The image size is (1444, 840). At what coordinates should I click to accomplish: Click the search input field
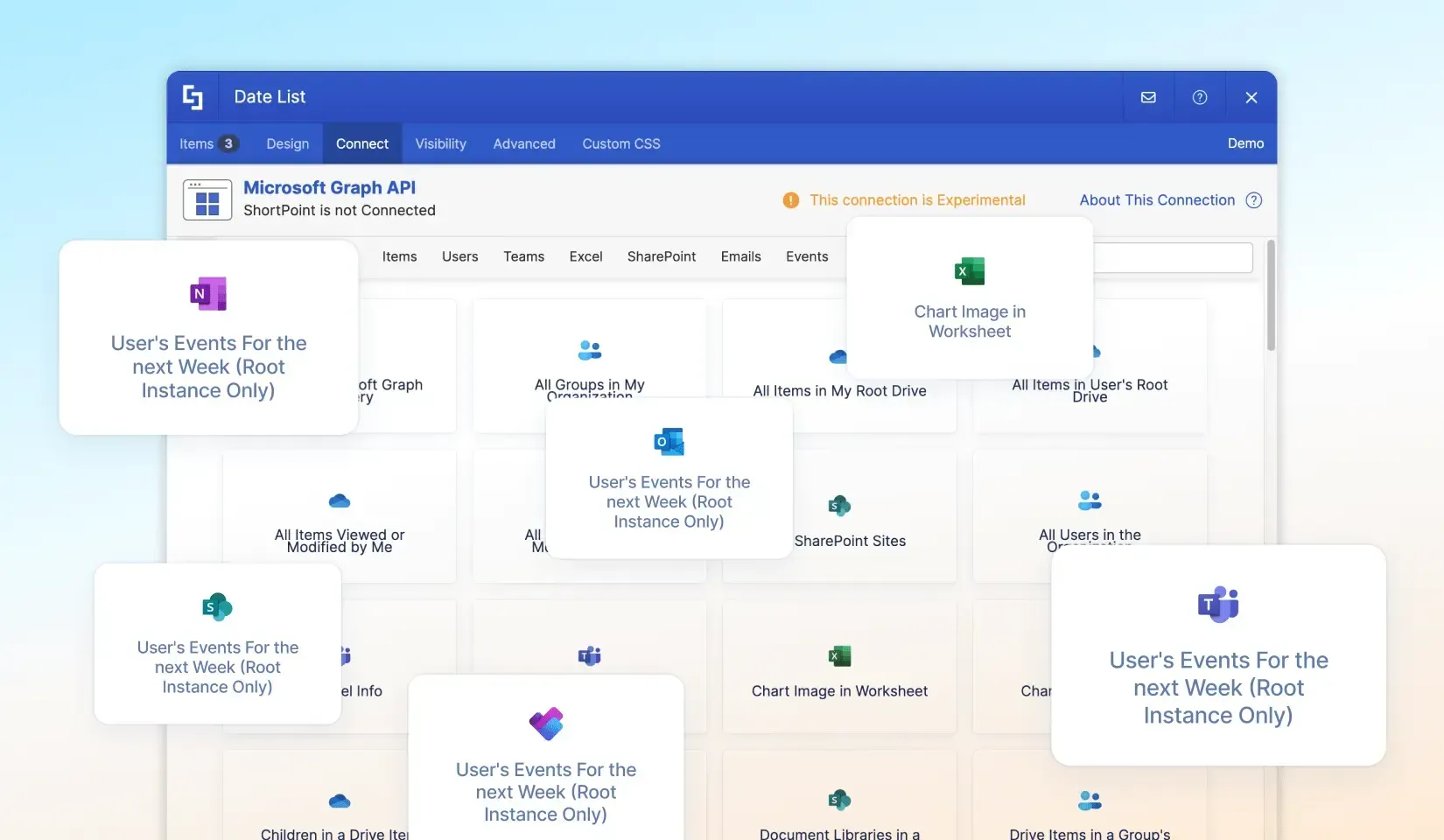point(1173,258)
